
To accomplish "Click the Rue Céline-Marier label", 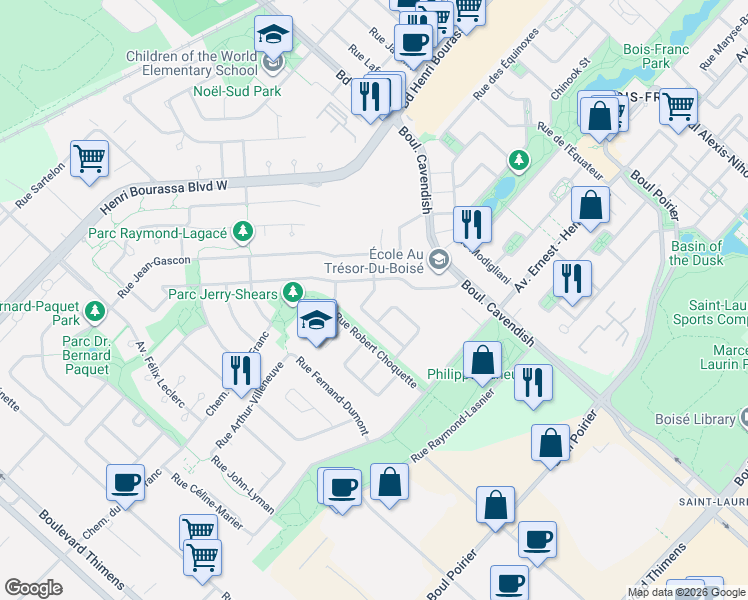I will pyautogui.click(x=208, y=501).
